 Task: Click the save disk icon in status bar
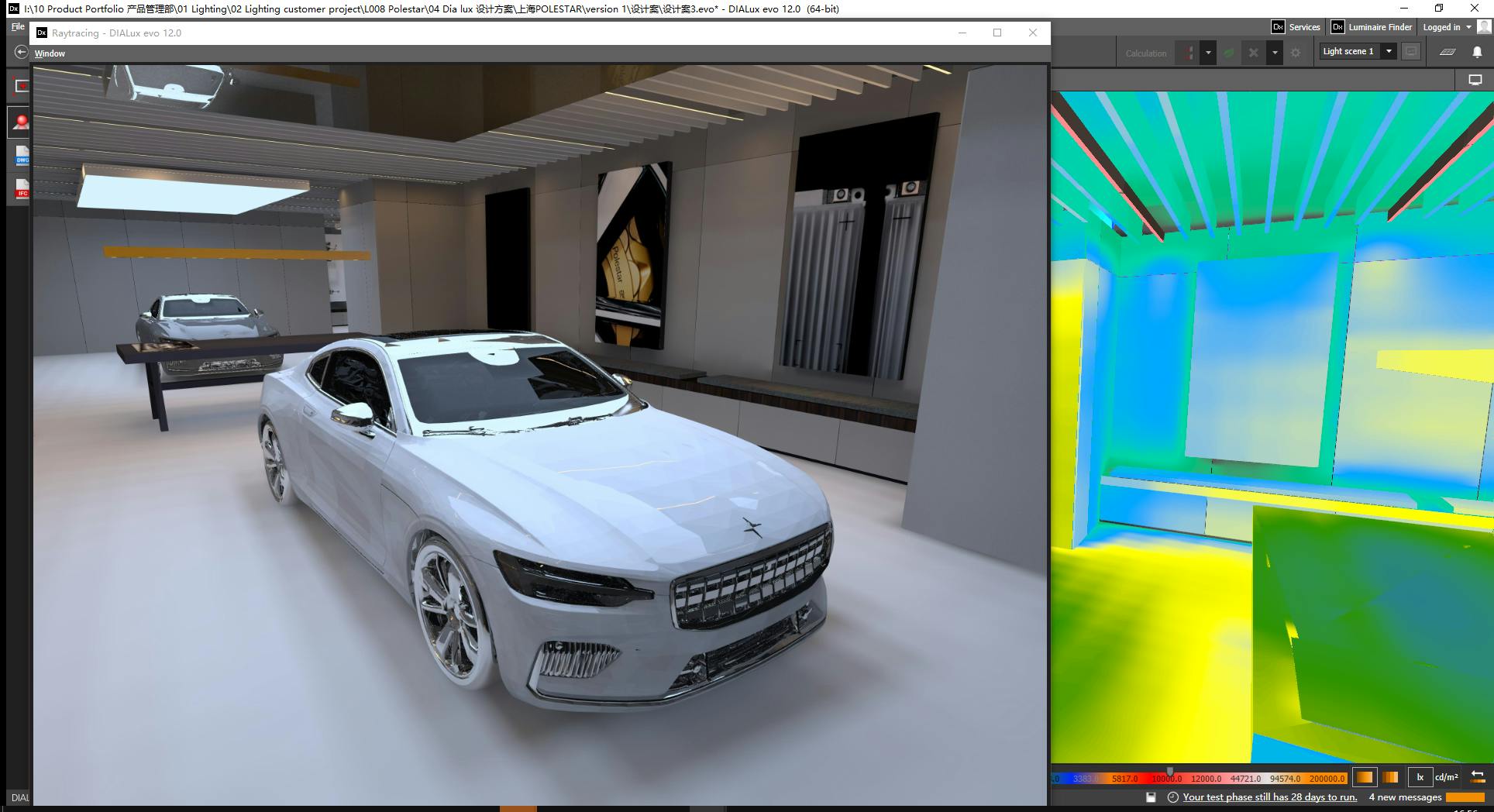click(1151, 797)
